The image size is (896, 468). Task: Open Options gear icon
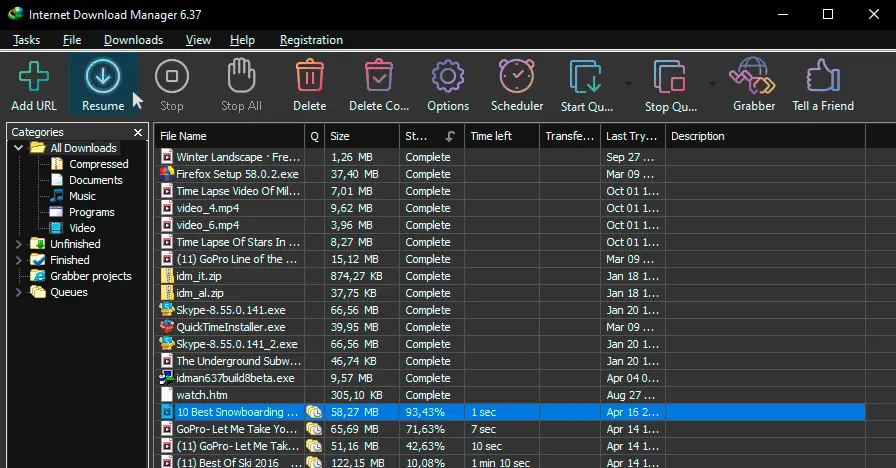click(x=448, y=77)
